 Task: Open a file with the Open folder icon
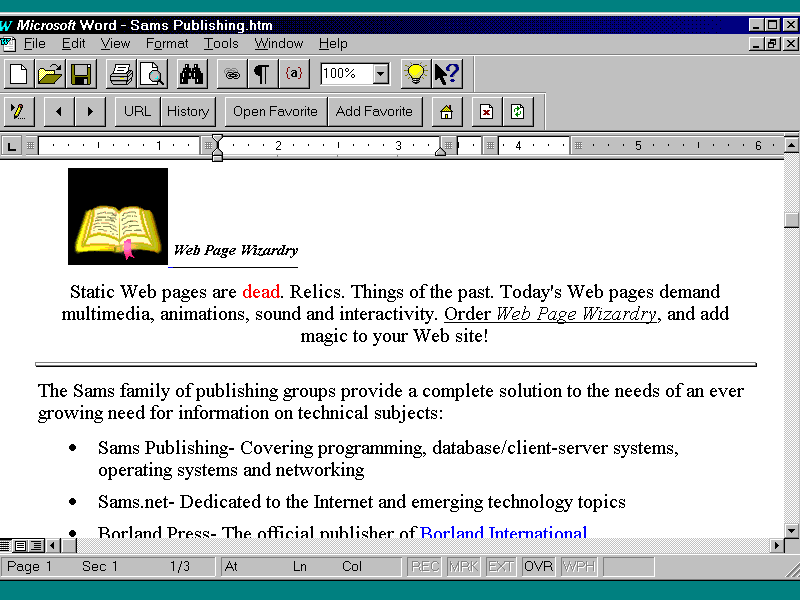point(49,74)
